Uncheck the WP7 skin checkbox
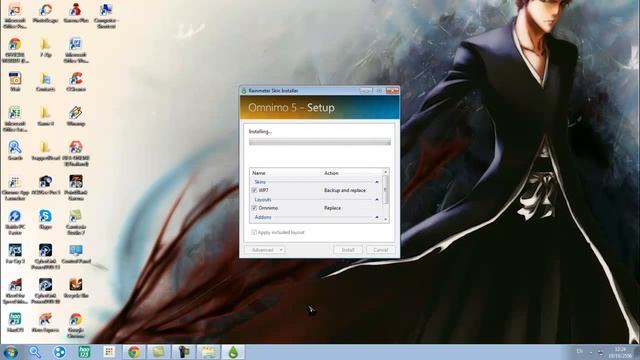Screen dimensions: 640x360 pos(254,191)
